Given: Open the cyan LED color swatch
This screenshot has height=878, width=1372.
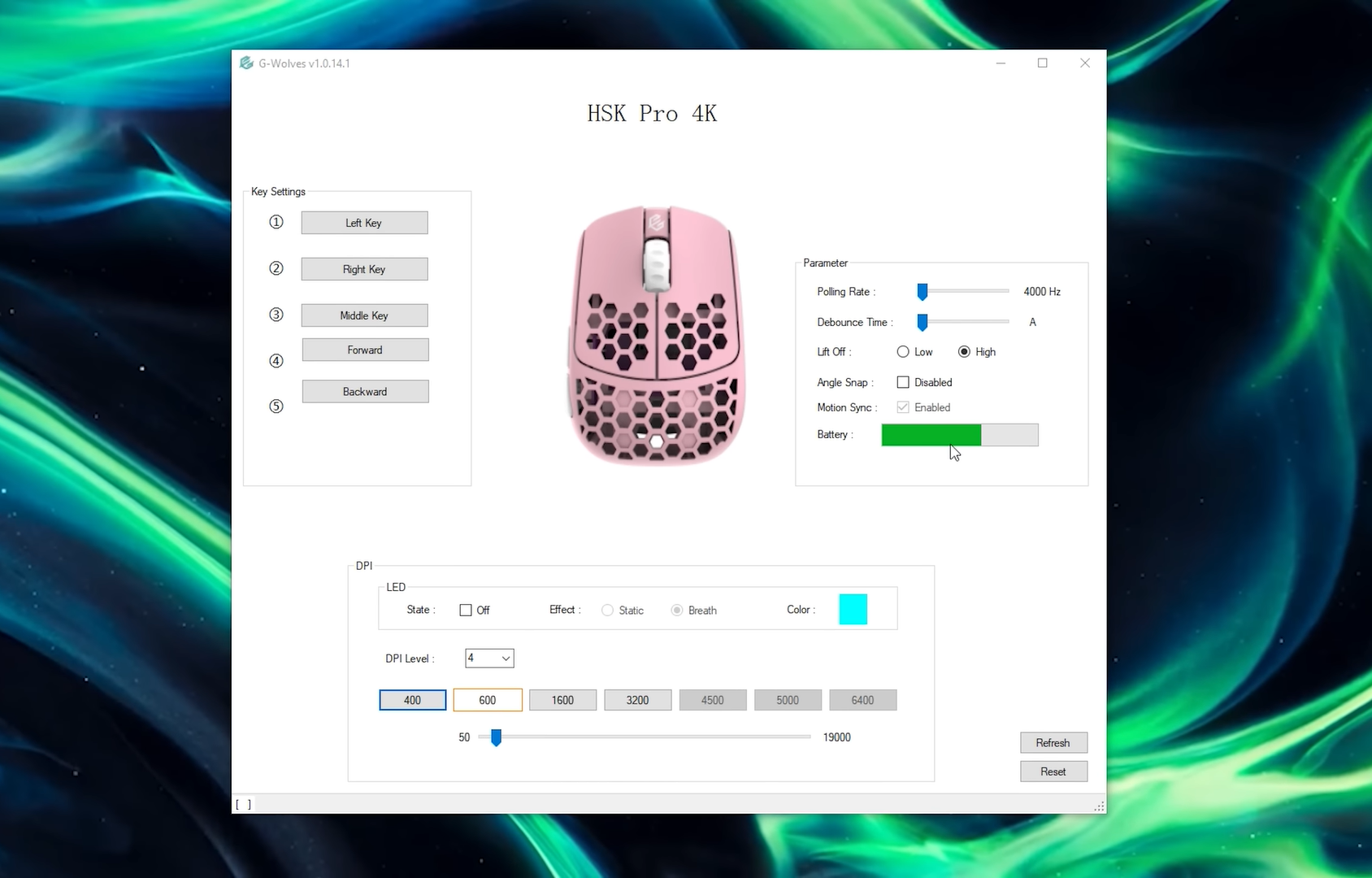Looking at the screenshot, I should click(x=853, y=610).
